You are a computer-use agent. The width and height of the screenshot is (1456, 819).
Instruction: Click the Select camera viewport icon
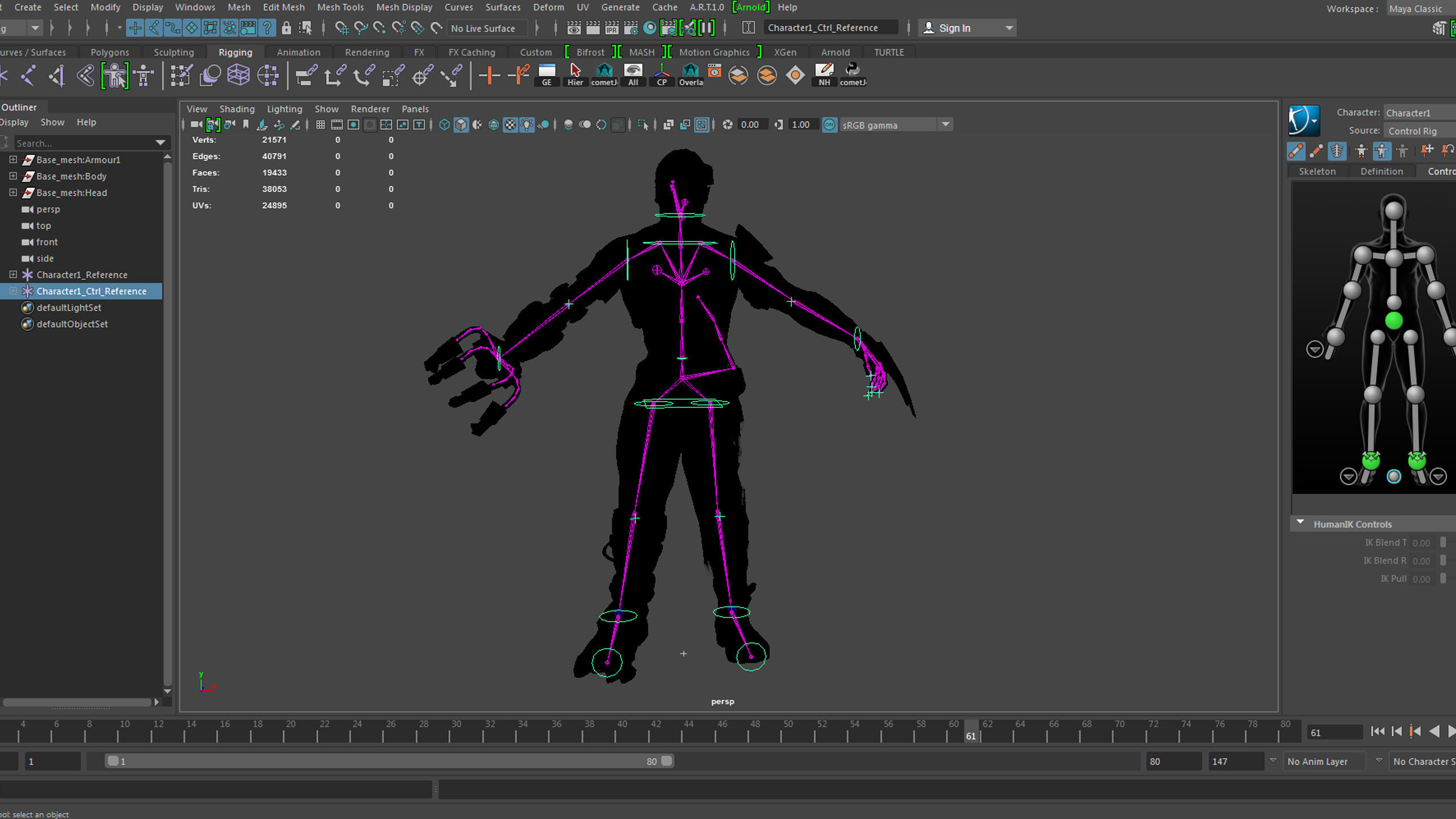(x=196, y=125)
